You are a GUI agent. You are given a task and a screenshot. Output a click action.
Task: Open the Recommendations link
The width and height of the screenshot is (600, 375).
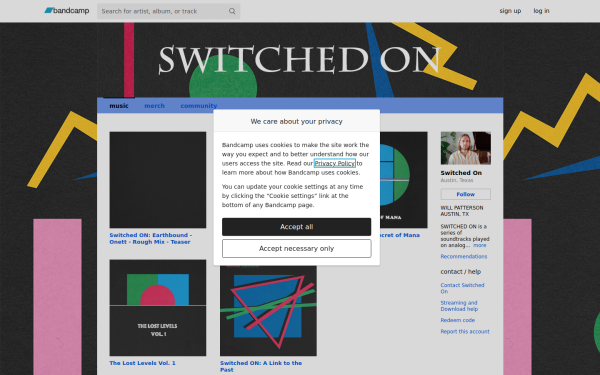coord(464,256)
